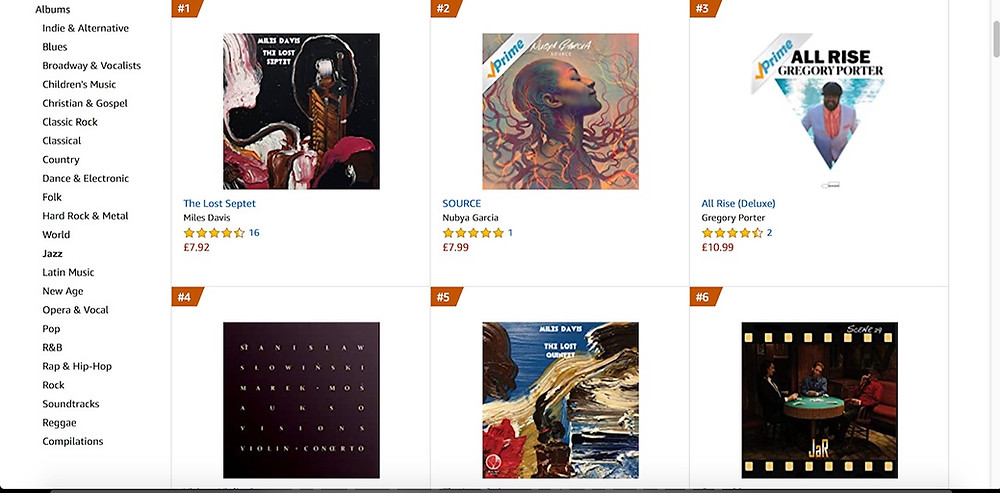1000x493 pixels.
Task: Select Soundtracks category in sidebar
Action: [x=71, y=404]
